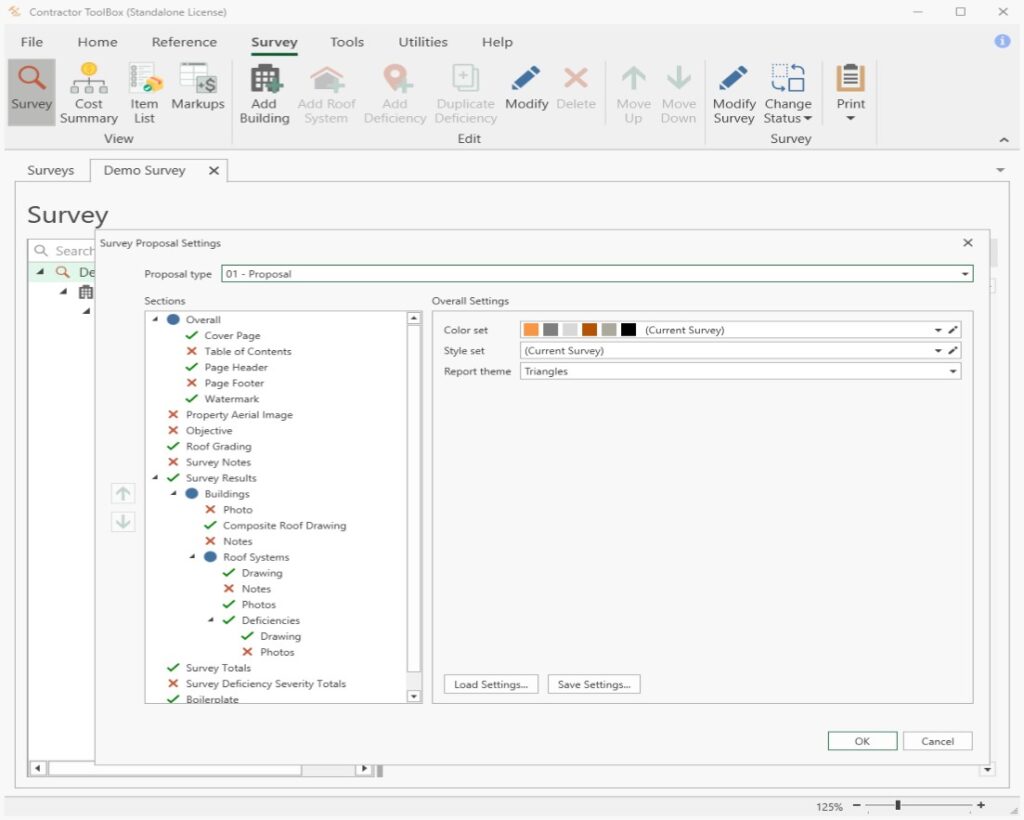Click the orange swatch in Color set
The image size is (1024, 820).
[x=531, y=330]
